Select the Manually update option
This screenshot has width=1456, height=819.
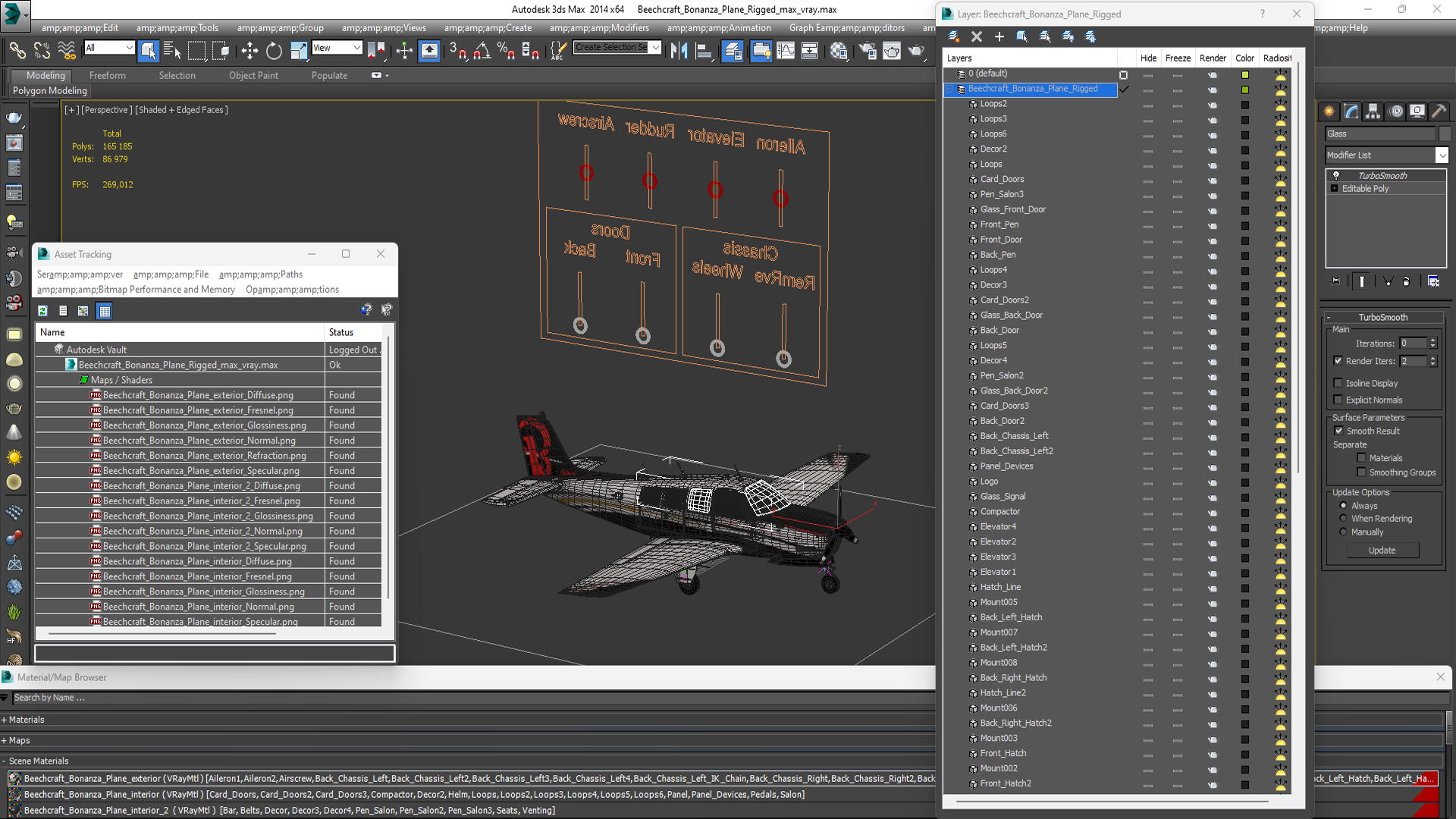point(1344,532)
